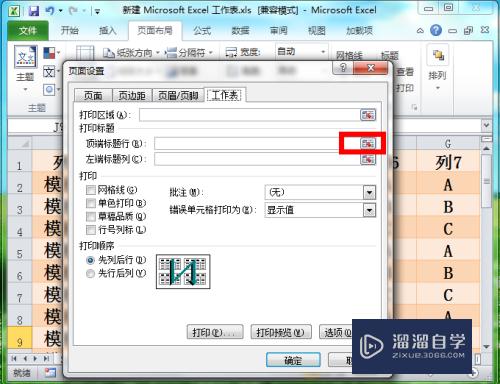This screenshot has height=384, width=500.
Task: Open the theme colors icon dropdown
Action: pyautogui.click(x=51, y=53)
